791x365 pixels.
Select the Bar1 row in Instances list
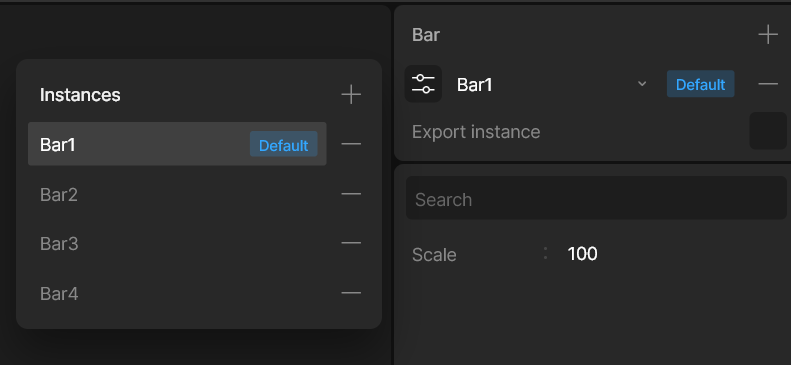point(177,144)
